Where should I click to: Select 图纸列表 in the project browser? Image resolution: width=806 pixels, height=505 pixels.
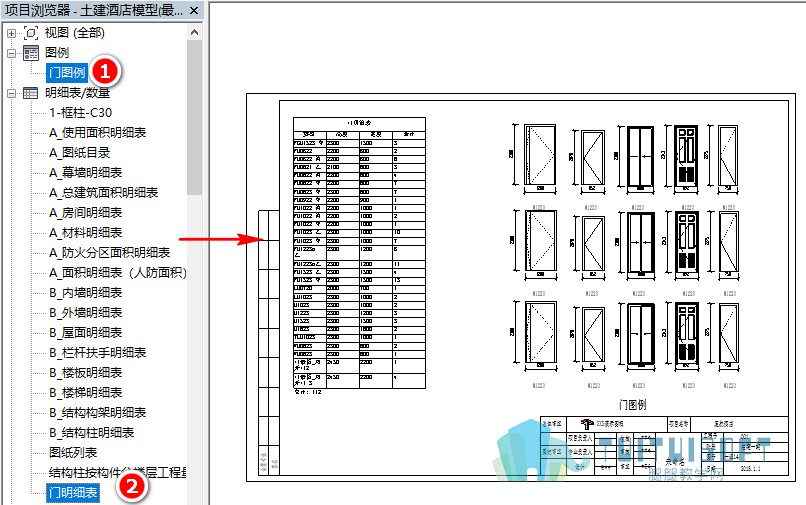(x=73, y=453)
